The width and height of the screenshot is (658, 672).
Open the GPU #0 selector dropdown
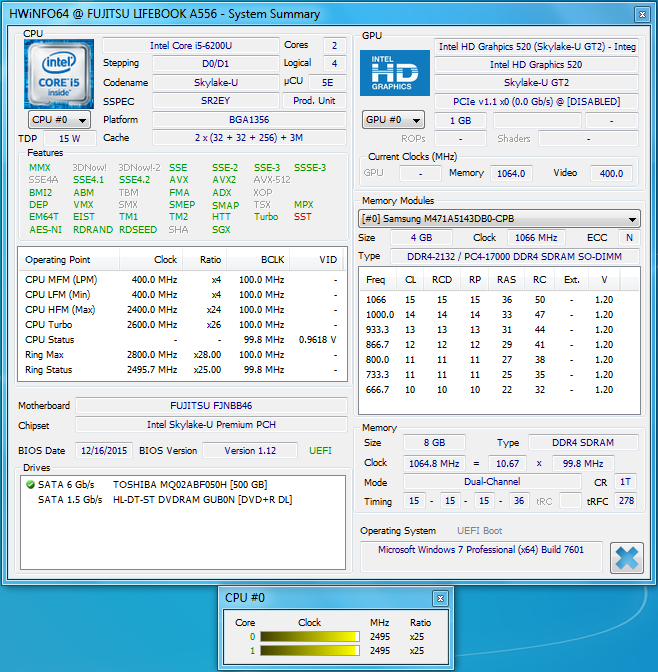(393, 120)
